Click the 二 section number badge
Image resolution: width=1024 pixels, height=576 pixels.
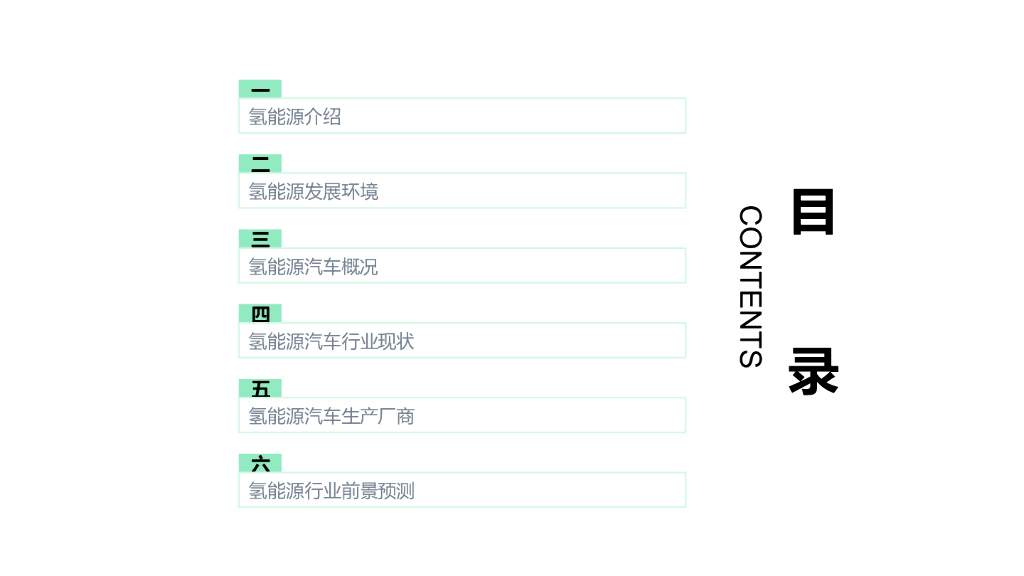click(260, 164)
